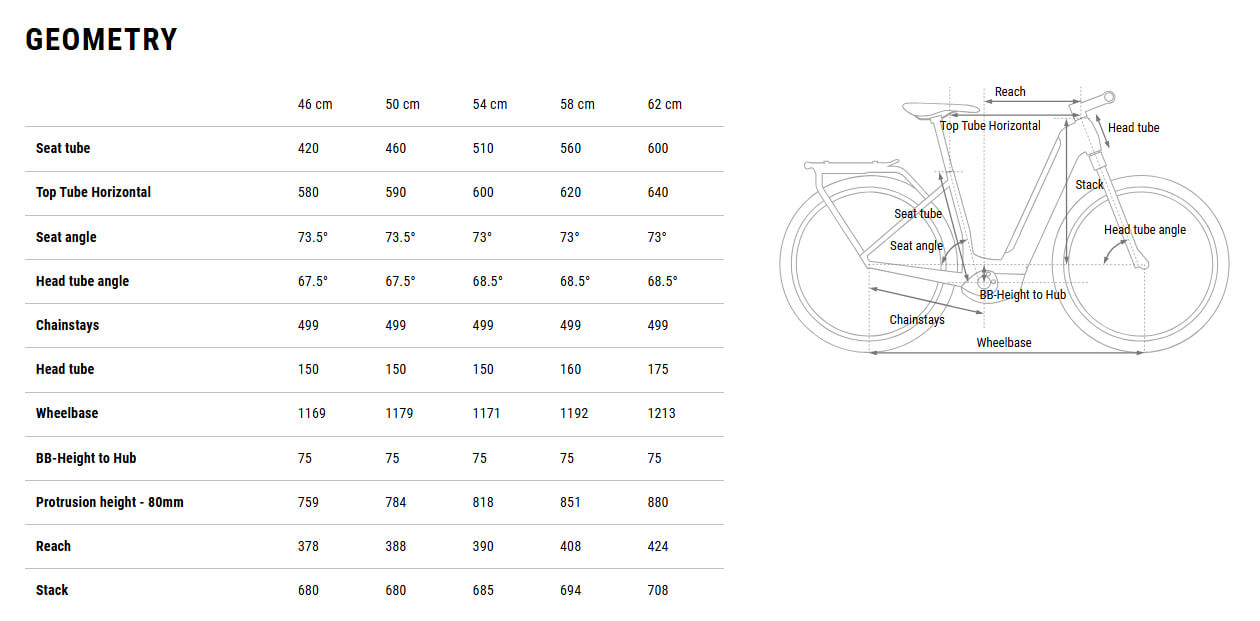The width and height of the screenshot is (1260, 621).
Task: Click the GEOMETRY heading
Action: [x=101, y=40]
